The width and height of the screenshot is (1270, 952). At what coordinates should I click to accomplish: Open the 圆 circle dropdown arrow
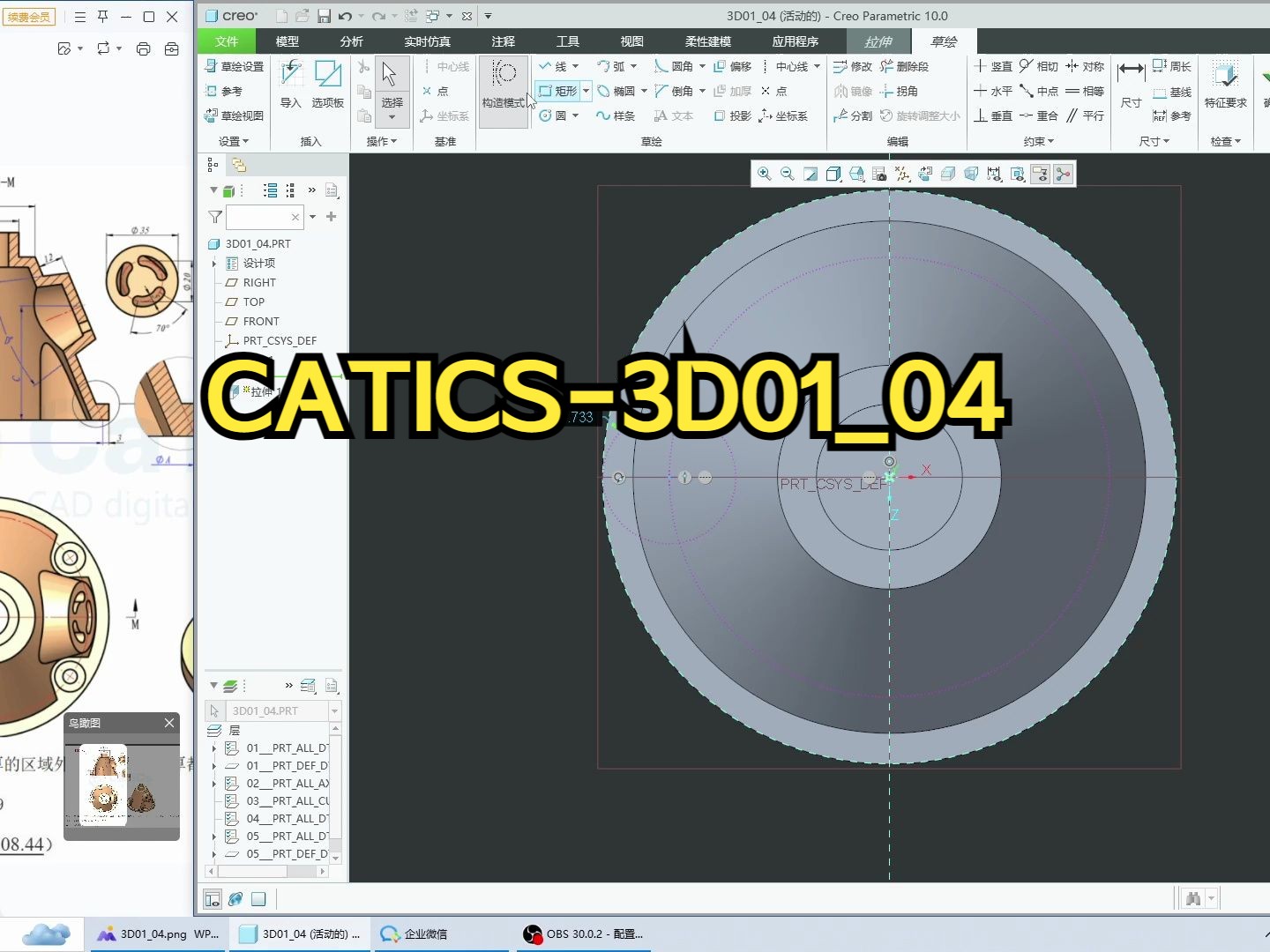coord(576,115)
